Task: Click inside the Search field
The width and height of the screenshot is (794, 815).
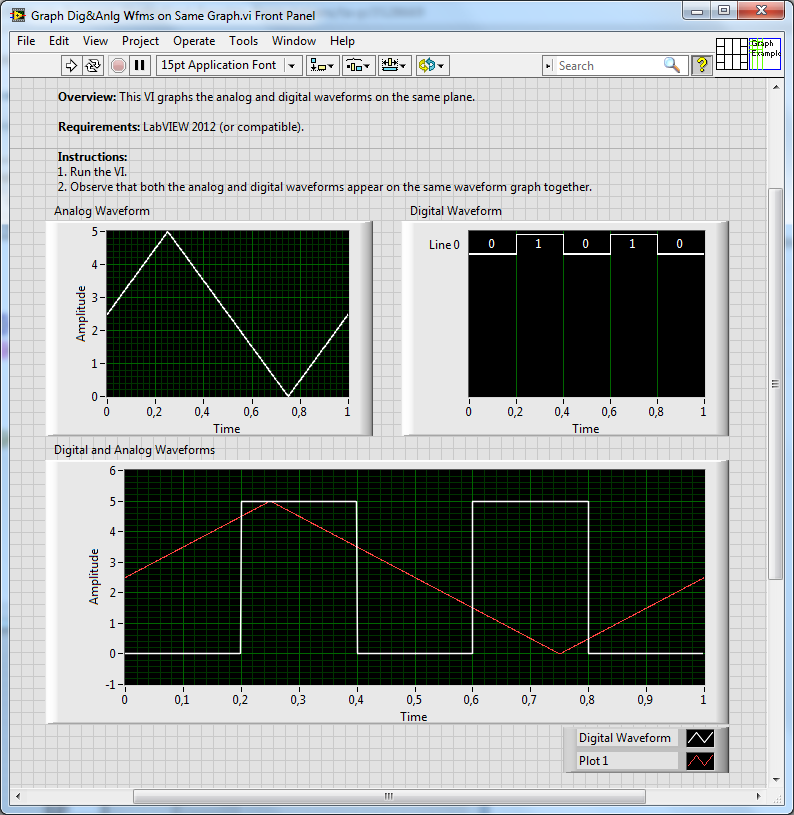Action: [x=608, y=66]
